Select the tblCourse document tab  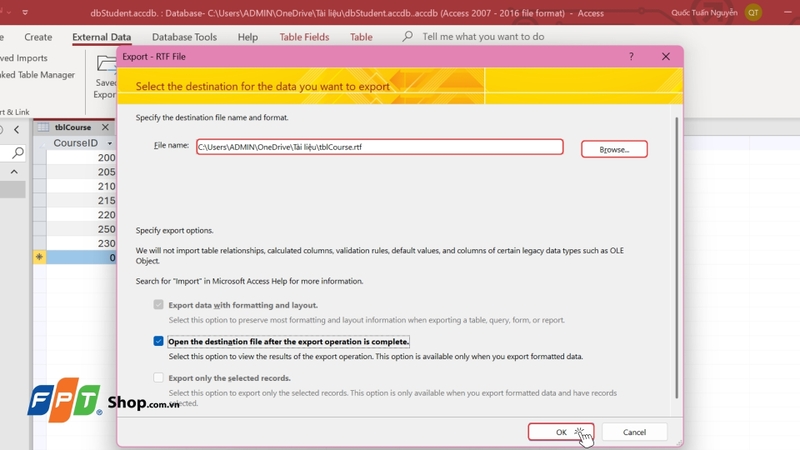pos(73,127)
